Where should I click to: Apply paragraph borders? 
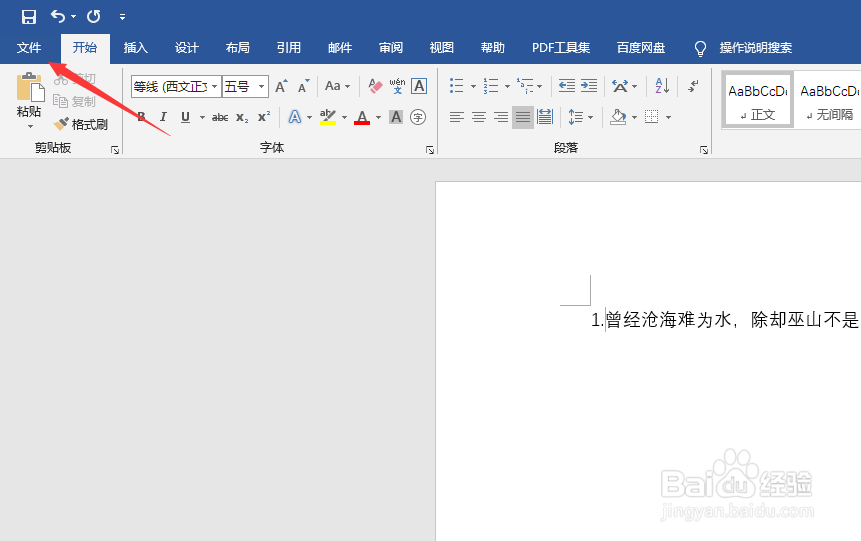[652, 117]
